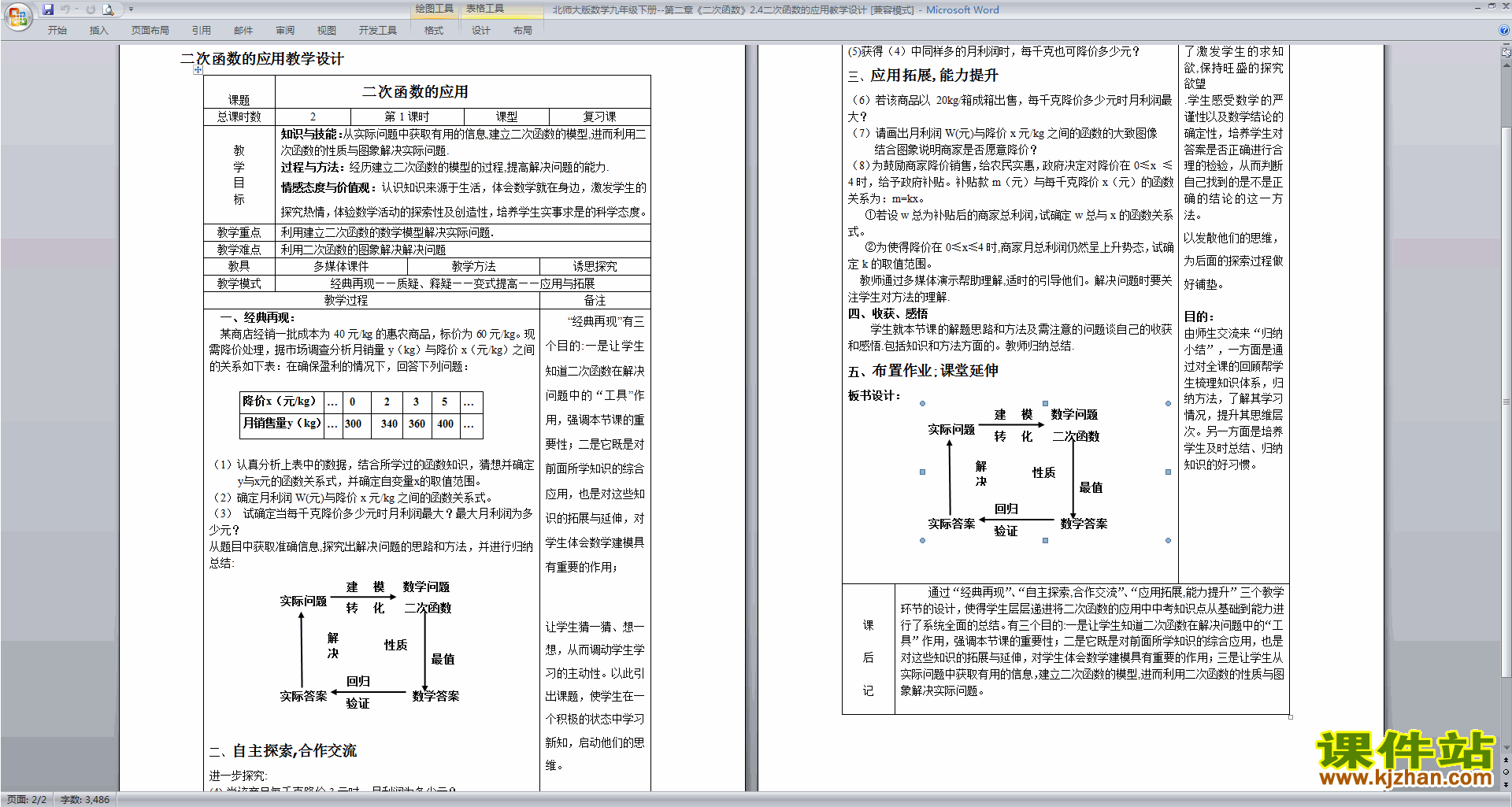Screen dimensions: 1512x807
Task: Click the heading 三、应用拓展,能力提升
Action: [923, 76]
